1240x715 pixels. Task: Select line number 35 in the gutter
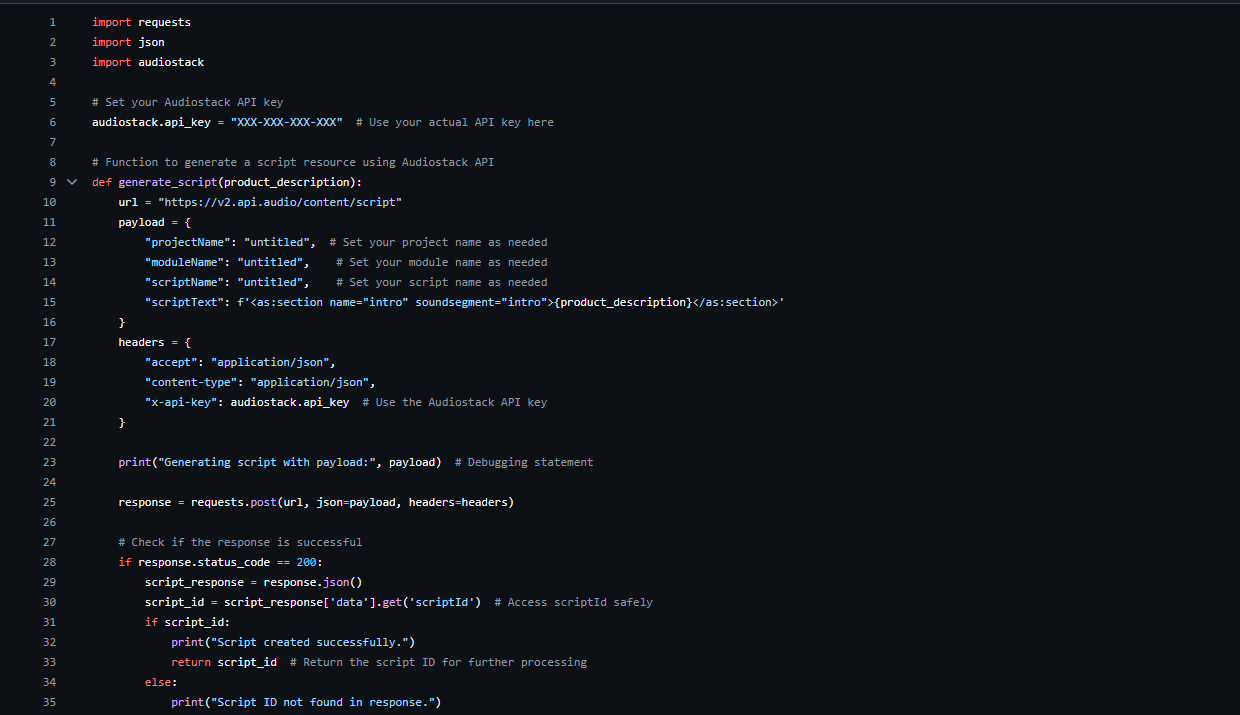[50, 702]
